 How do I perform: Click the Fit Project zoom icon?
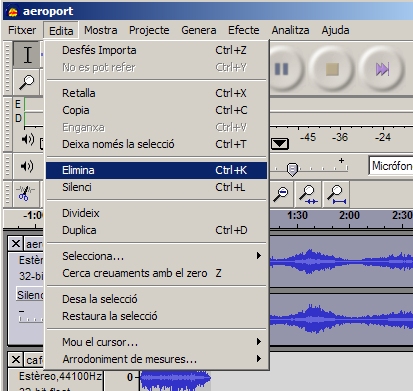(x=336, y=194)
